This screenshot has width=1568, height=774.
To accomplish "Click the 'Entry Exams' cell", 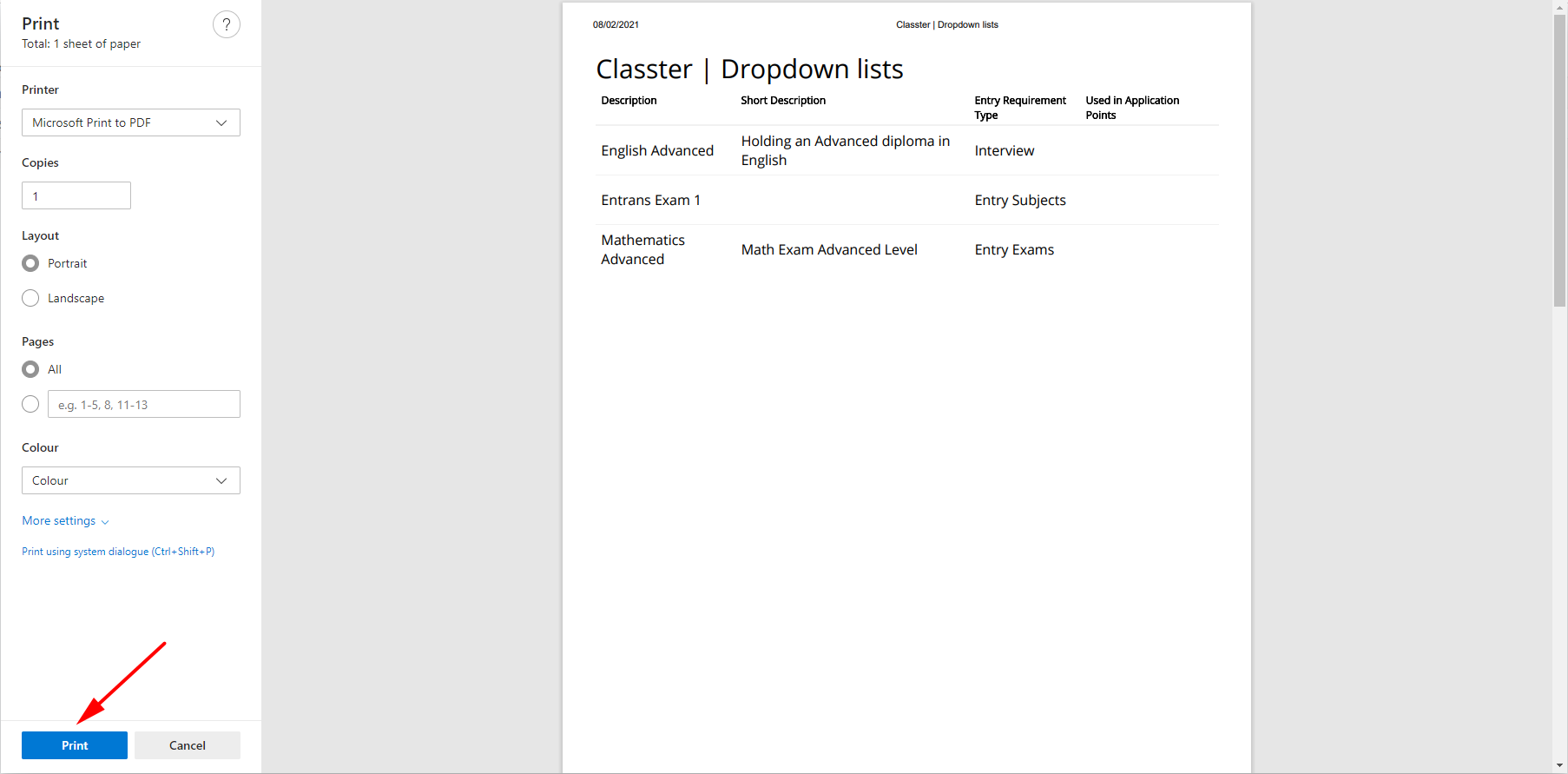I will 1014,249.
